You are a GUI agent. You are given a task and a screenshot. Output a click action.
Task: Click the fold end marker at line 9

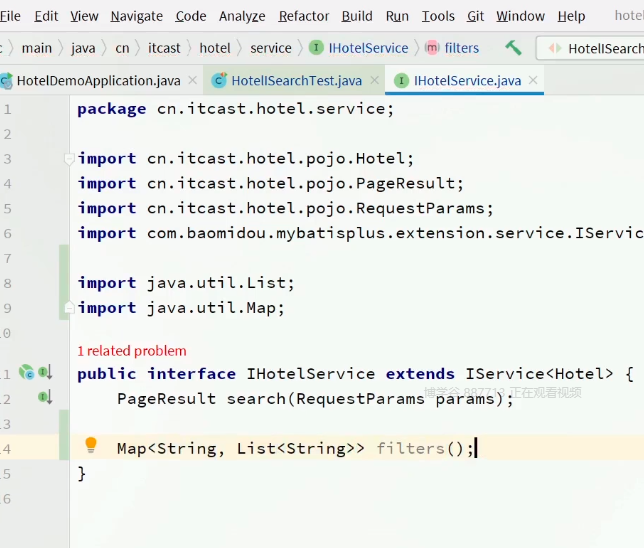click(x=69, y=308)
